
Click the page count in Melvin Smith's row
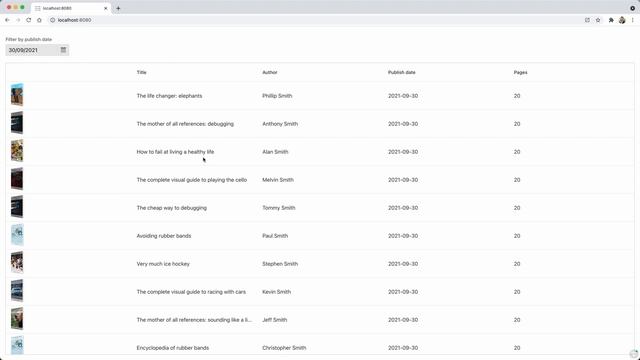517,180
